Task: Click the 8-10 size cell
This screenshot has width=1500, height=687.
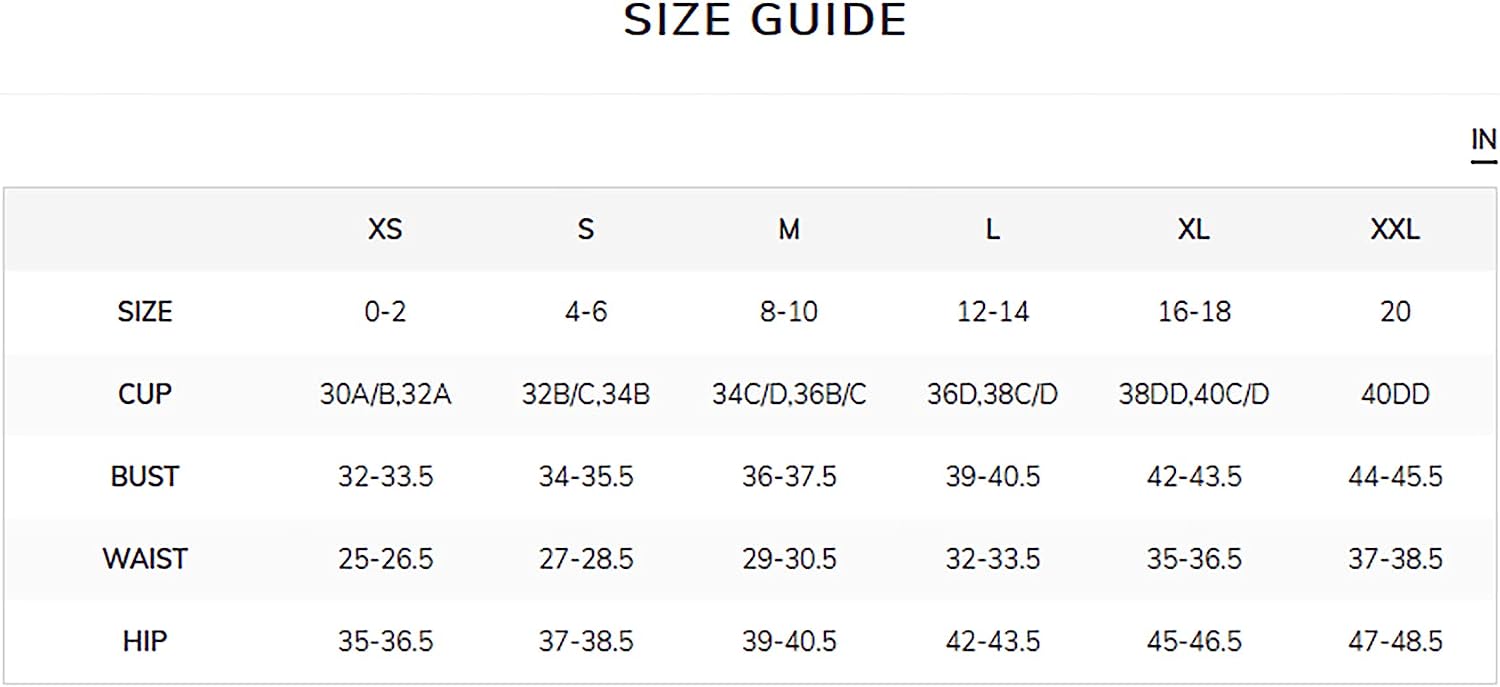Action: (789, 312)
